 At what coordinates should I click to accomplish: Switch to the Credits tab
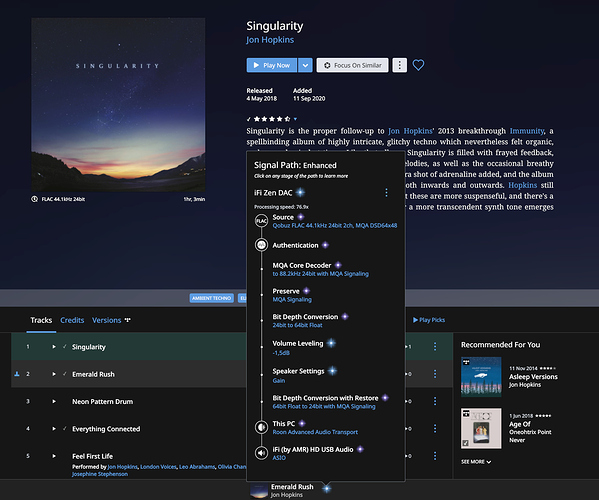click(x=72, y=320)
